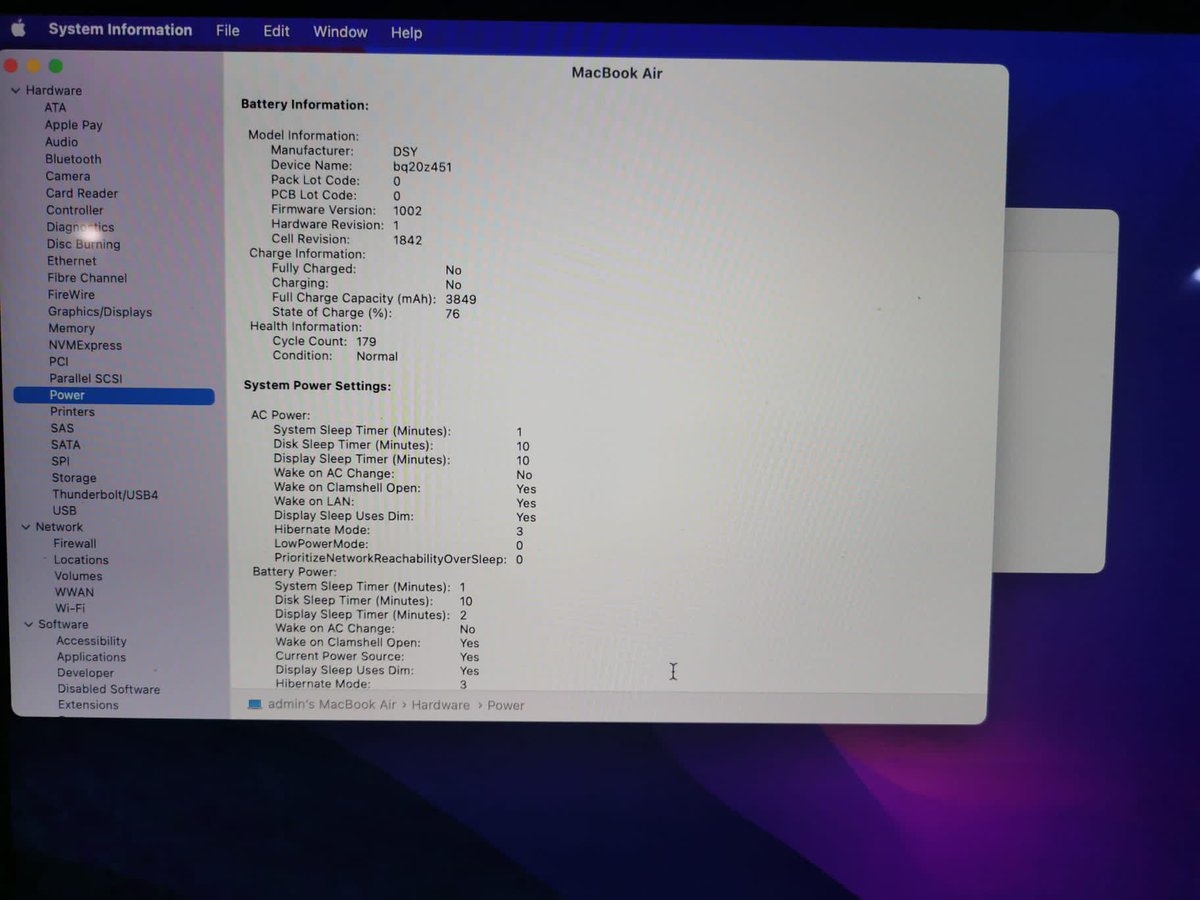Viewport: 1200px width, 900px height.
Task: Click the laptop icon in path bar
Action: coord(254,704)
